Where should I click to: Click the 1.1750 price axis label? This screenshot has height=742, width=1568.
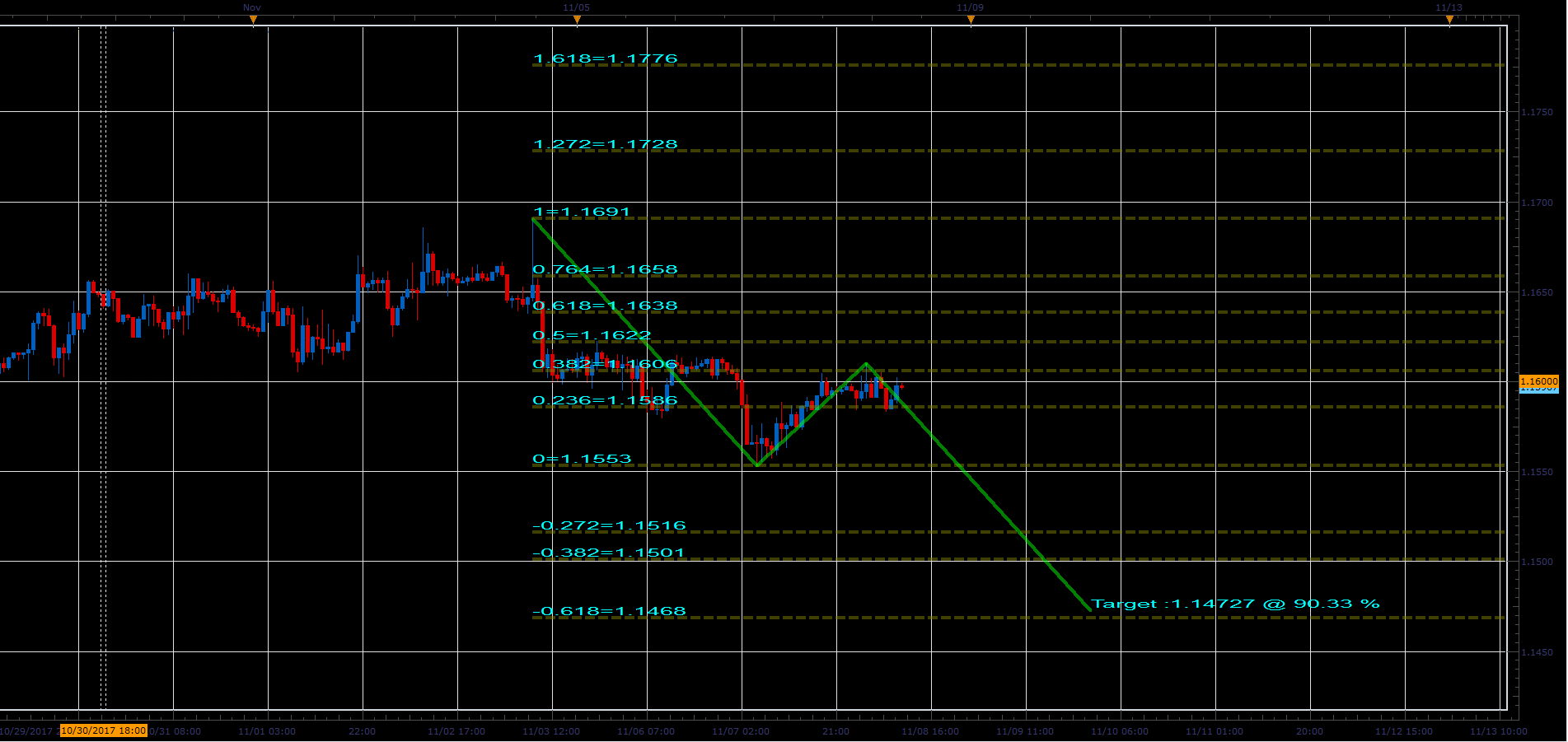1537,112
